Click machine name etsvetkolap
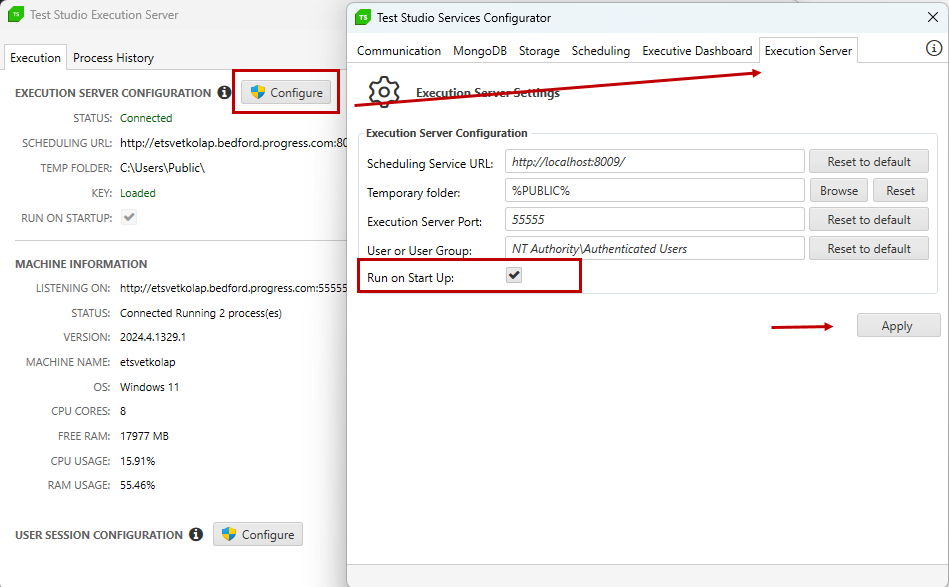Image resolution: width=949 pixels, height=587 pixels. point(148,362)
